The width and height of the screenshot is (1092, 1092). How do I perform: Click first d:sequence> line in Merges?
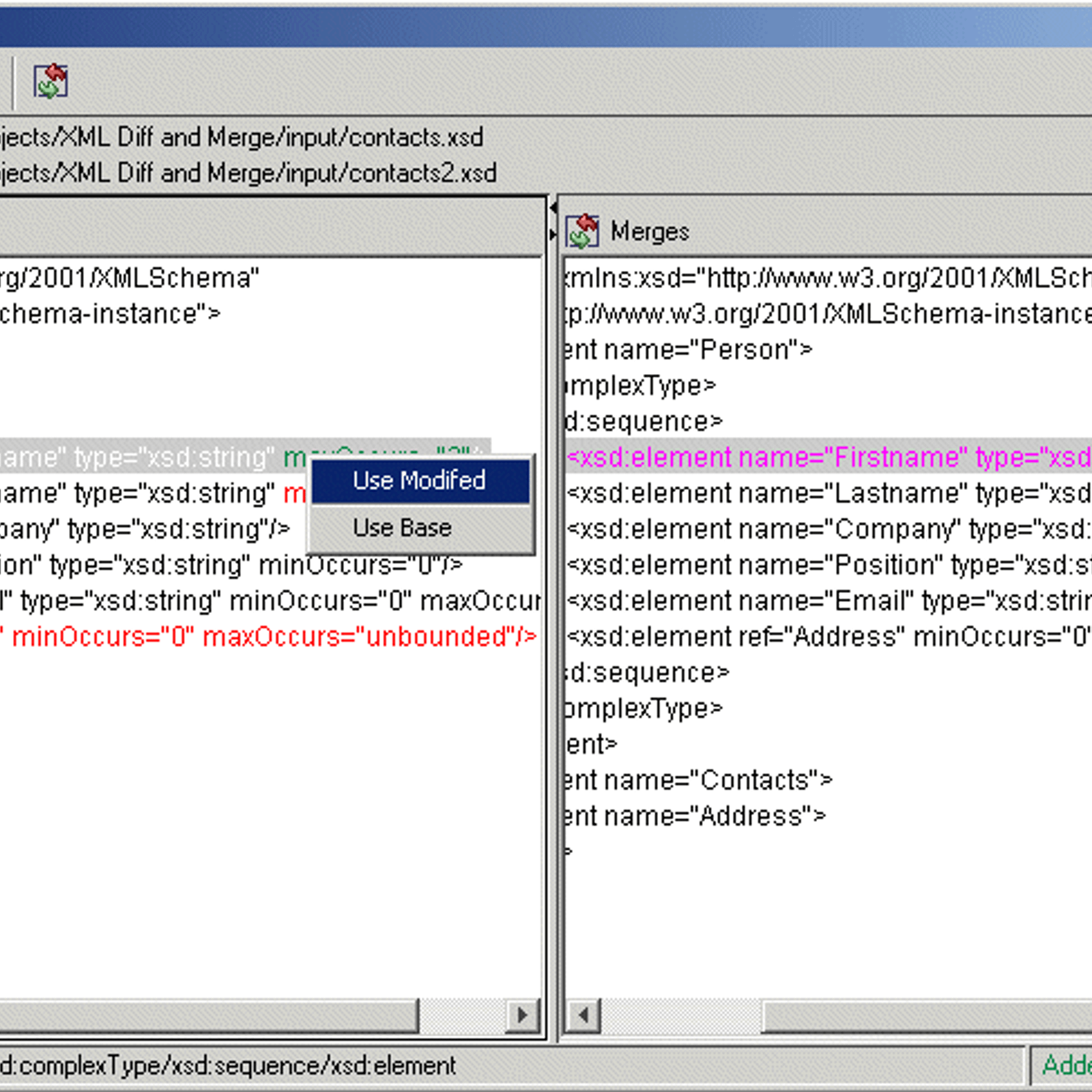tap(644, 421)
